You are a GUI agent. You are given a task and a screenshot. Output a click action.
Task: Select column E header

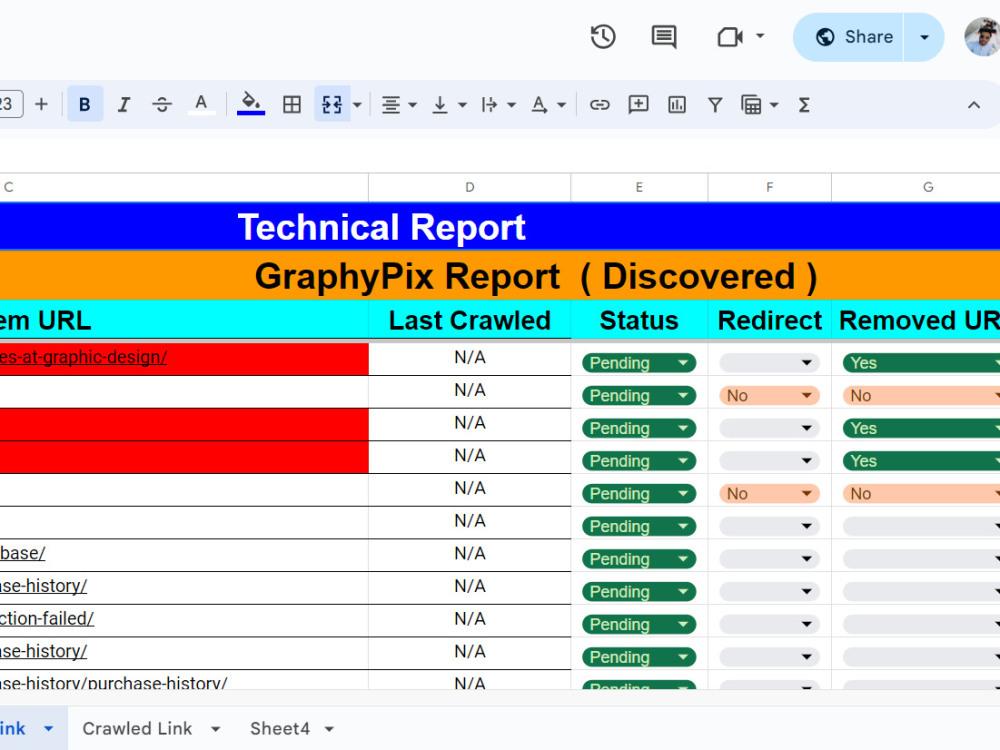point(639,188)
